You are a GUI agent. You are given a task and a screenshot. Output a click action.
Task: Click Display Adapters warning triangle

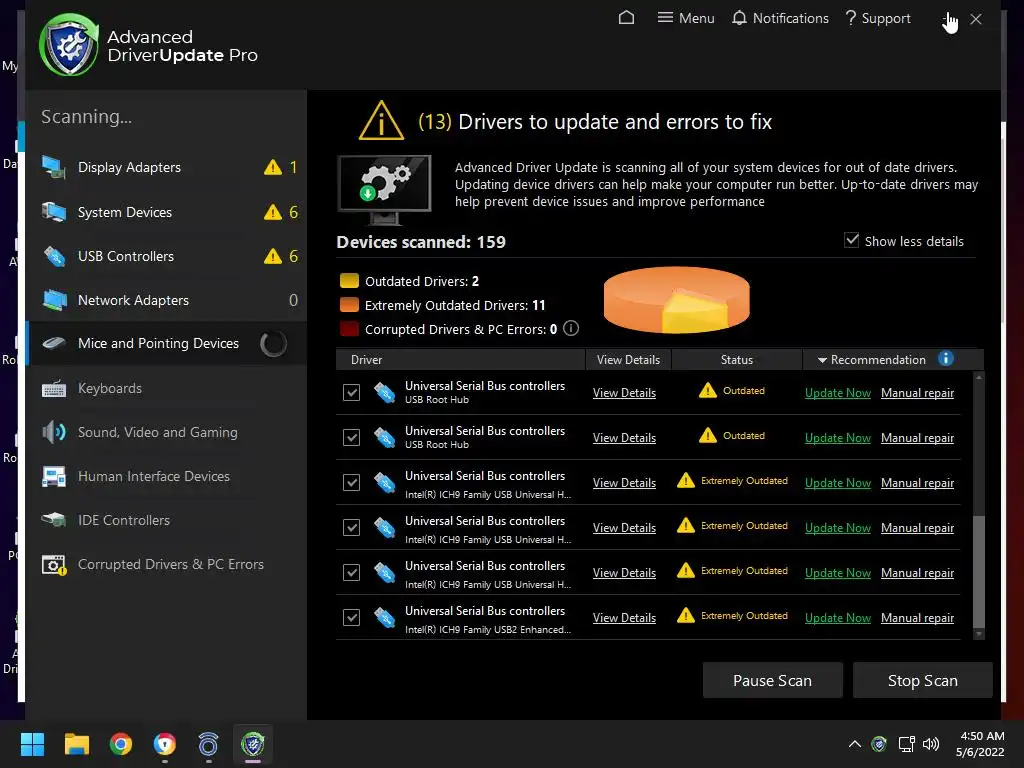[x=272, y=167]
